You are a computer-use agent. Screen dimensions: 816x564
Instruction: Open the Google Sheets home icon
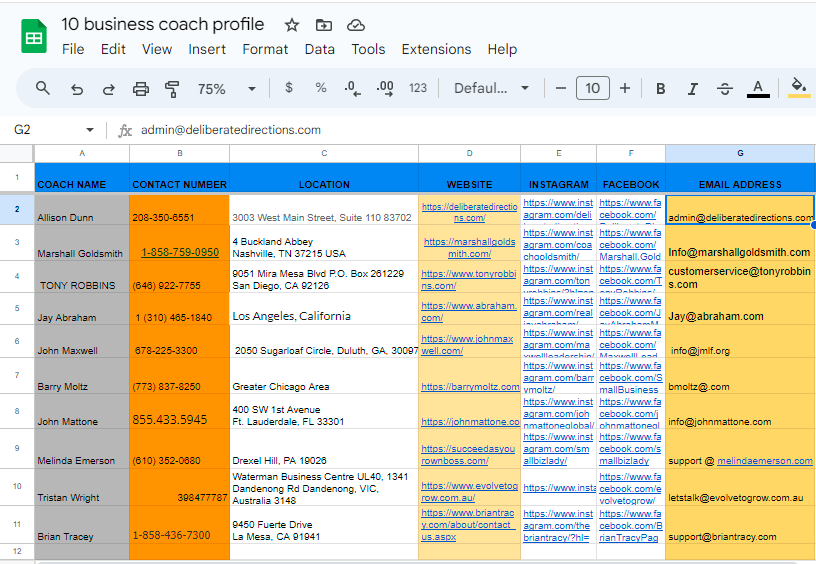(x=34, y=36)
